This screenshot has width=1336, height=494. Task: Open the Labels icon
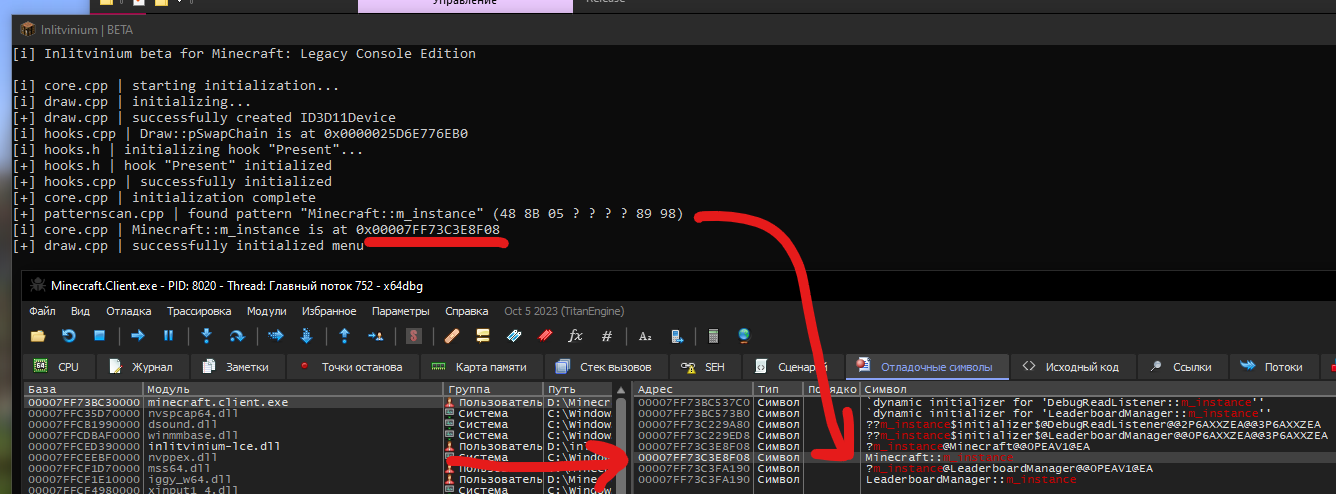click(x=514, y=336)
